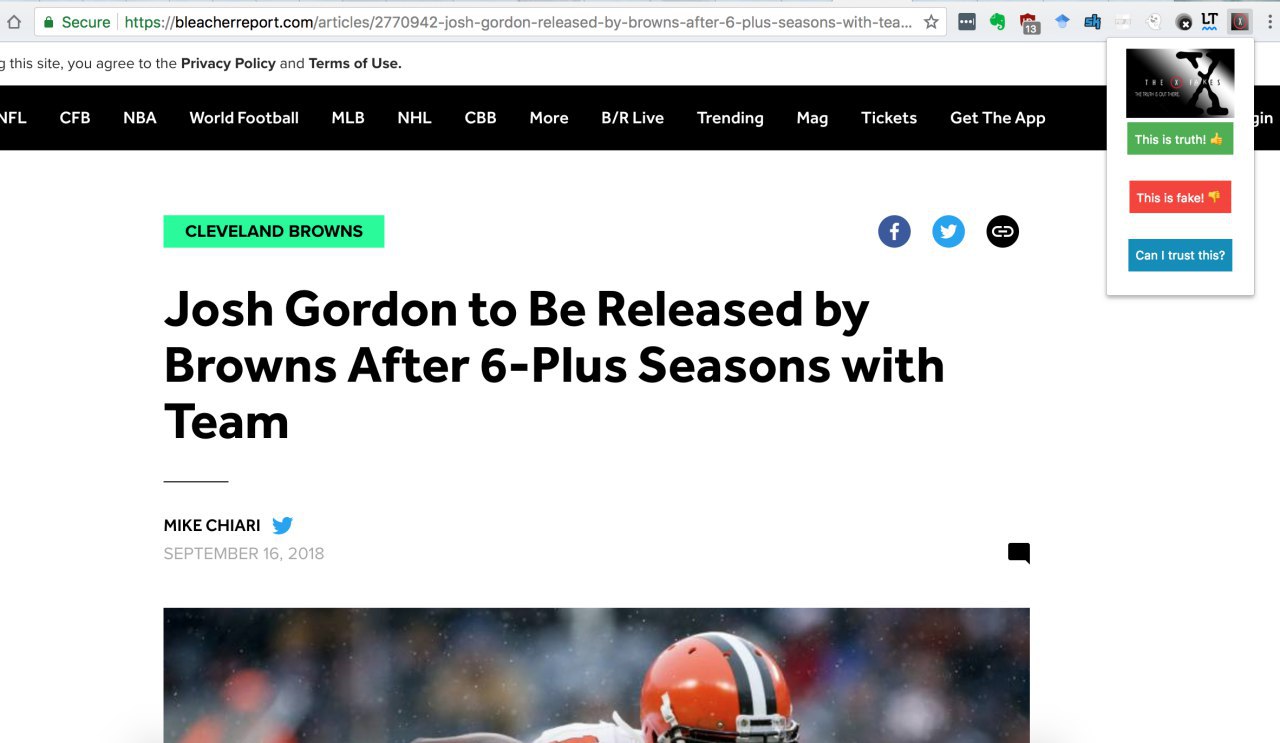
Task: Open the Cleveland Browns tag
Action: (274, 231)
